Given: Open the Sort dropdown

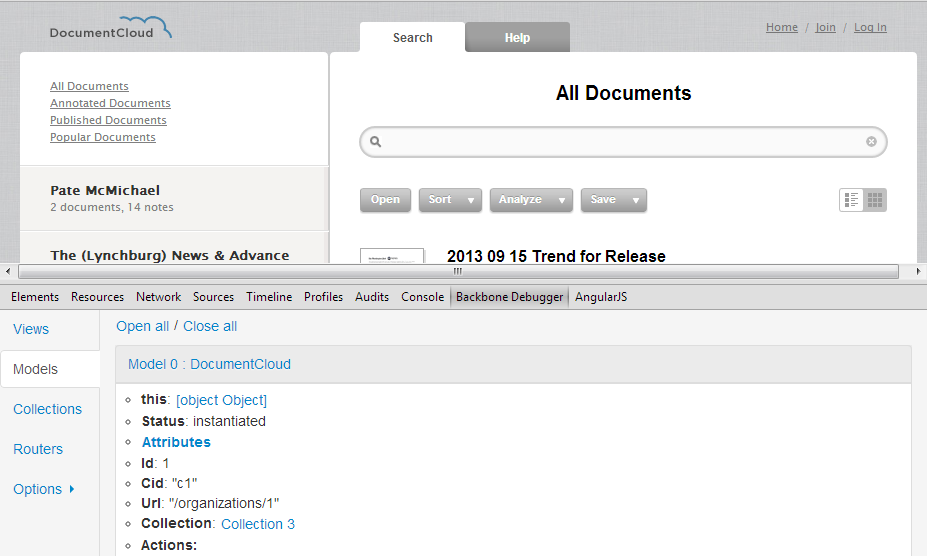Looking at the screenshot, I should (450, 200).
